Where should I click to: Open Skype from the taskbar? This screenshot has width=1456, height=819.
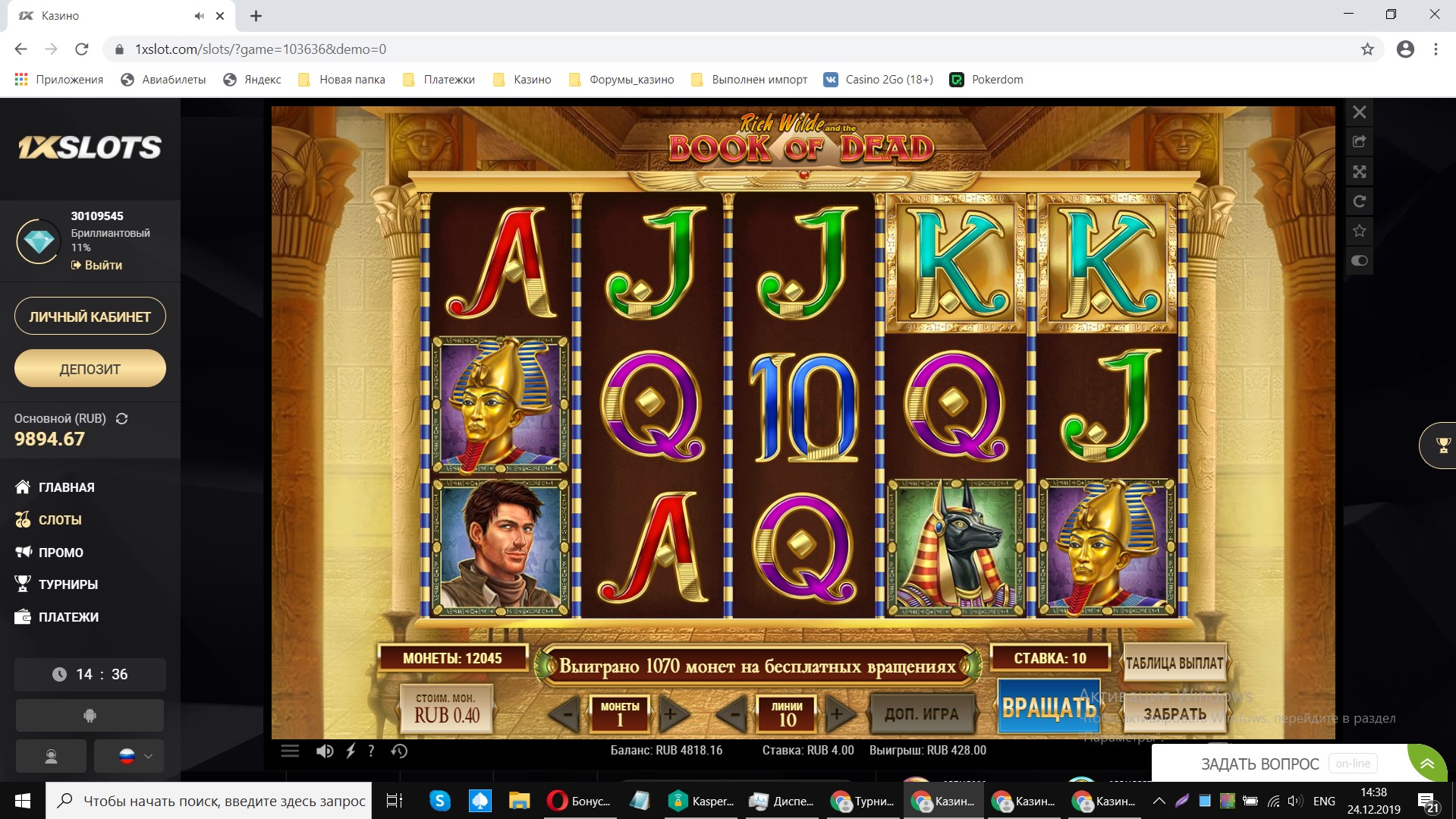(x=439, y=801)
